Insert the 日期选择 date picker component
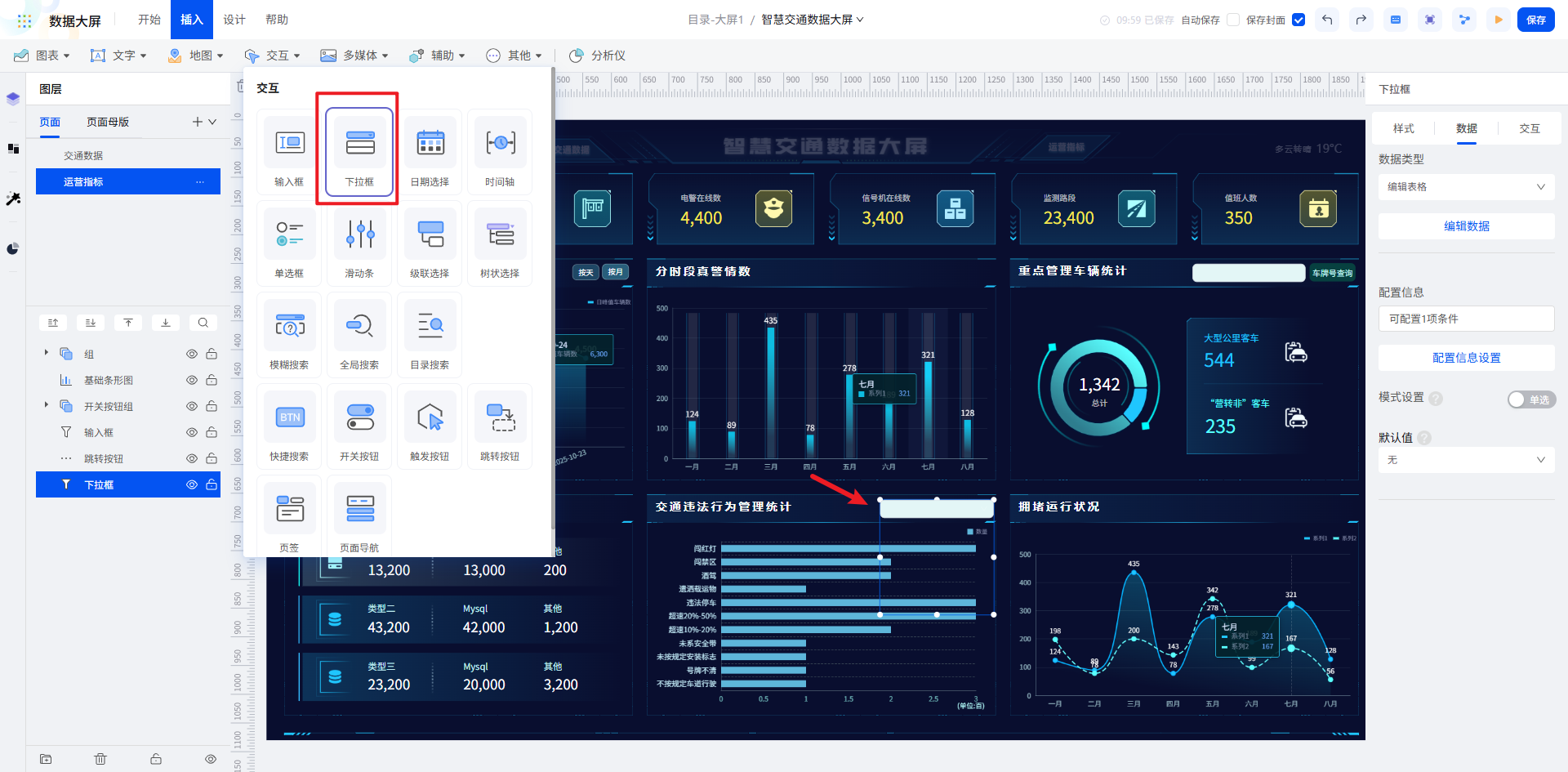This screenshot has width=1568, height=772. point(430,152)
